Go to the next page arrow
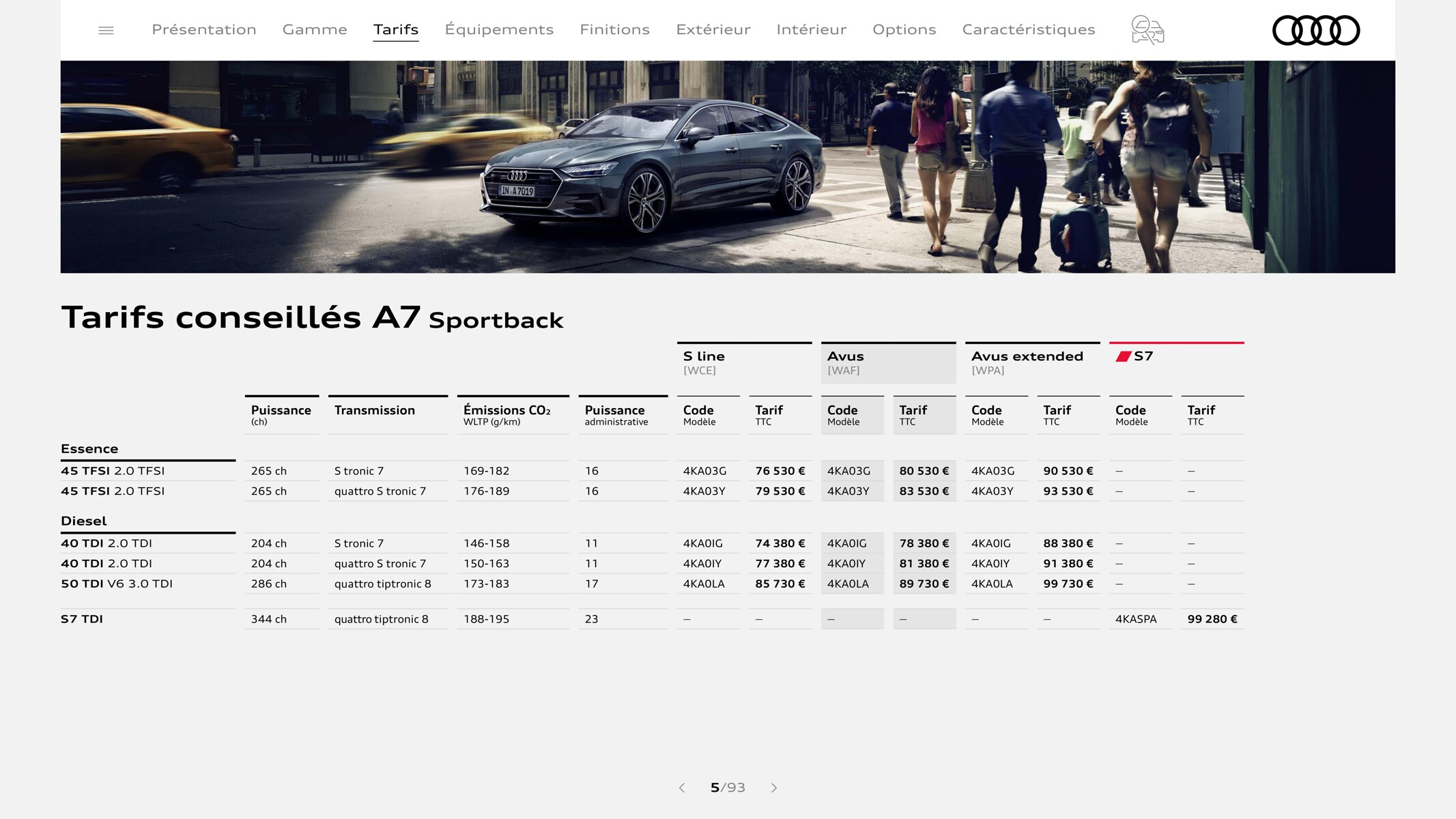1456x819 pixels. [x=774, y=788]
